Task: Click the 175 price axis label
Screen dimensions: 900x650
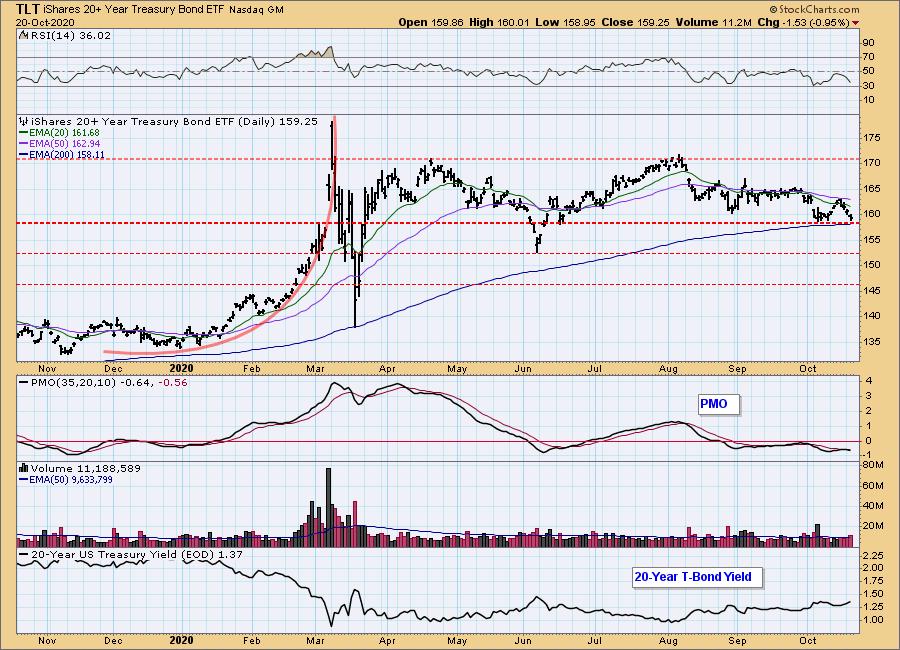Action: [x=871, y=138]
